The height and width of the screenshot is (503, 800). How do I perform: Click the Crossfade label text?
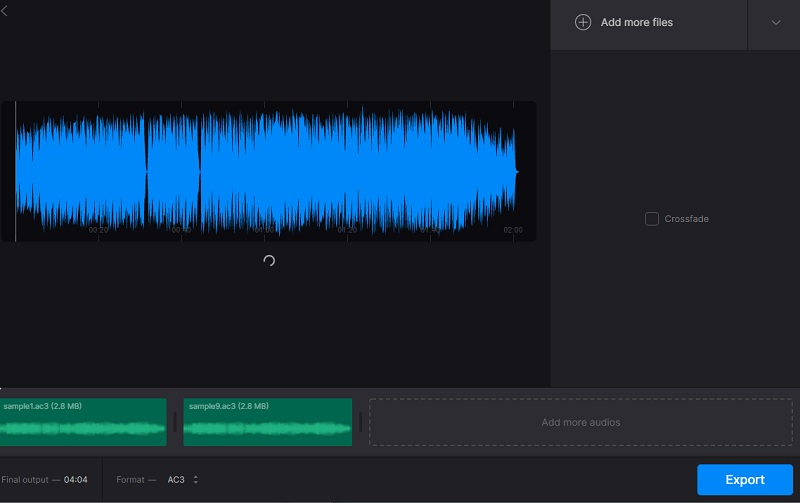pyautogui.click(x=686, y=219)
